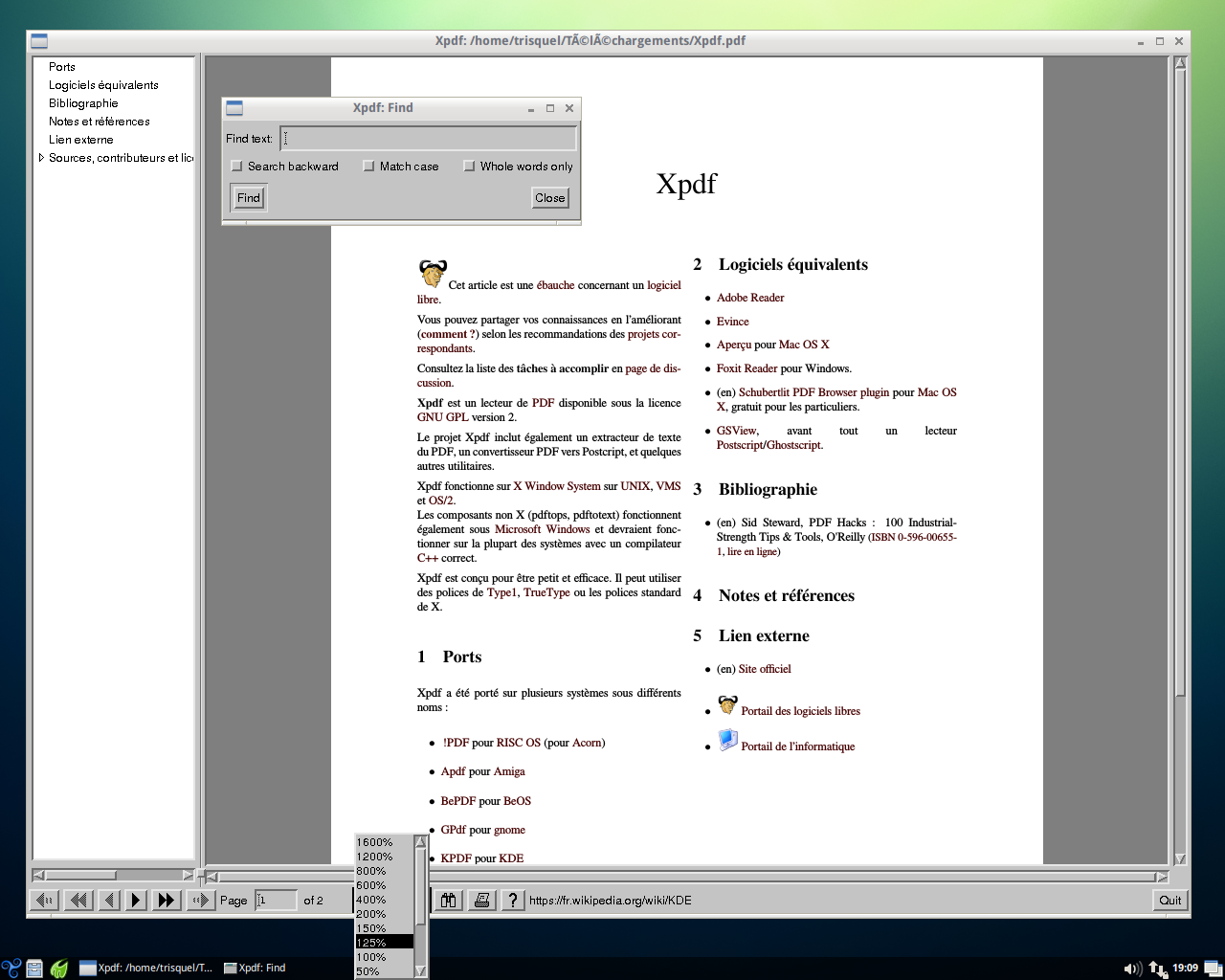The width and height of the screenshot is (1225, 980).
Task: Click the double-right skip ten pages button
Action: point(167,900)
